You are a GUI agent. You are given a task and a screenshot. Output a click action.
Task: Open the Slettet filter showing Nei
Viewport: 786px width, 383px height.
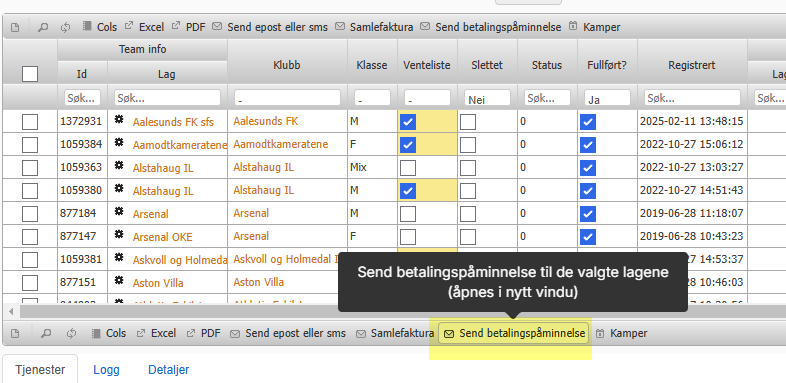click(x=487, y=98)
